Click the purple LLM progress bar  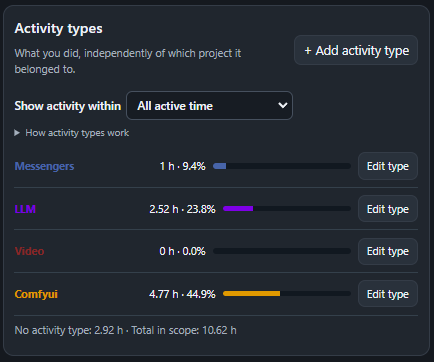tap(287, 209)
